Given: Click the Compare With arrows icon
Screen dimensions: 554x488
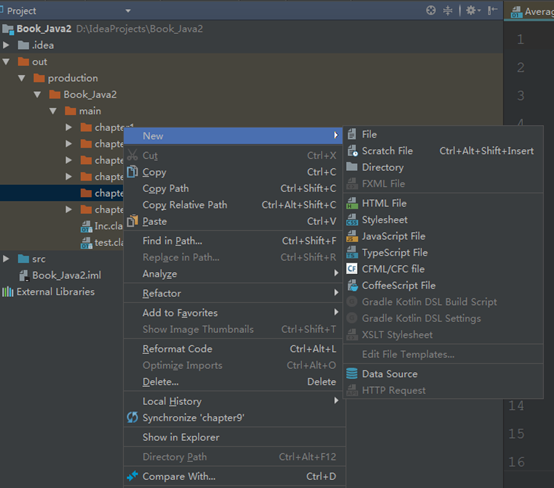Looking at the screenshot, I should point(132,476).
